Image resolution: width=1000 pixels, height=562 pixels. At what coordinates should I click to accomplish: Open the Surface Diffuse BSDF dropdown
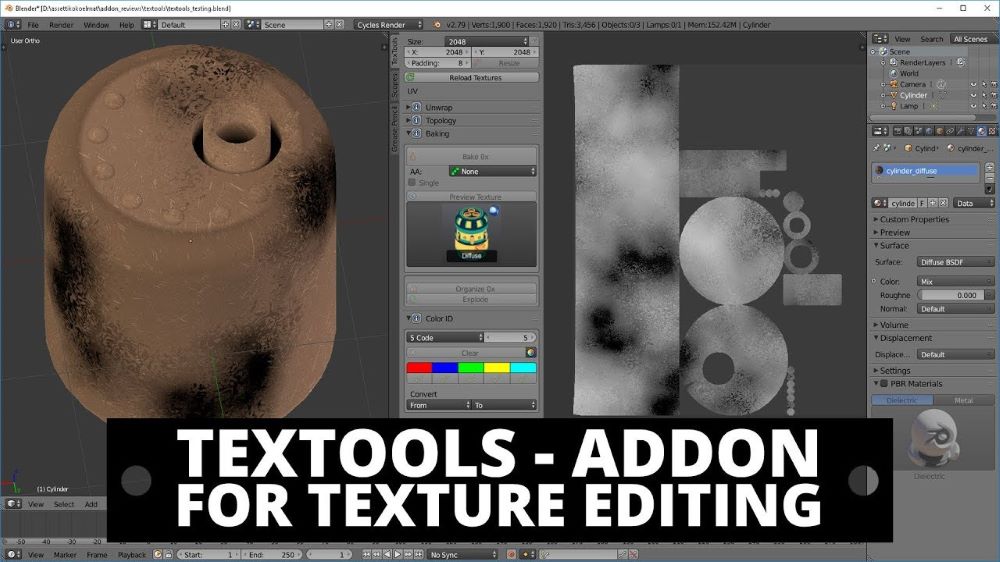(955, 262)
